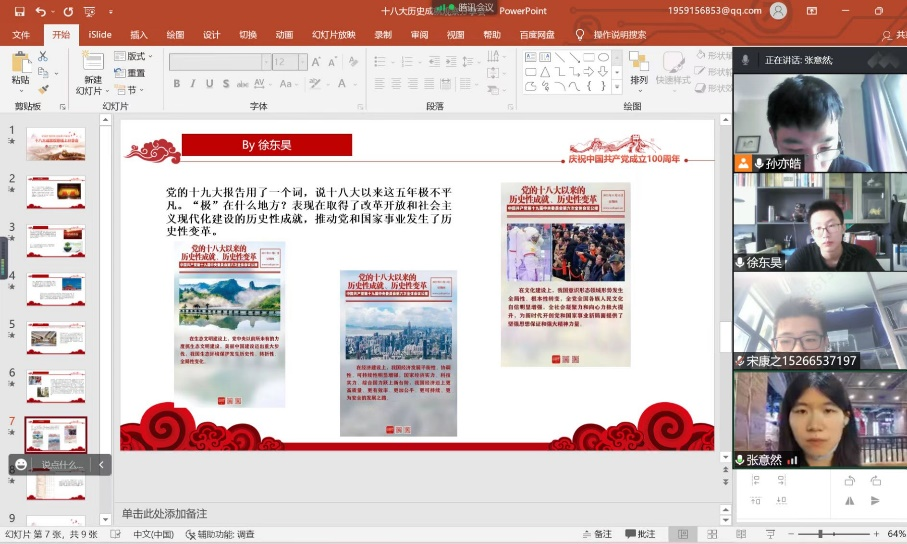Switch to reading view
The height and width of the screenshot is (544, 907).
(741, 534)
